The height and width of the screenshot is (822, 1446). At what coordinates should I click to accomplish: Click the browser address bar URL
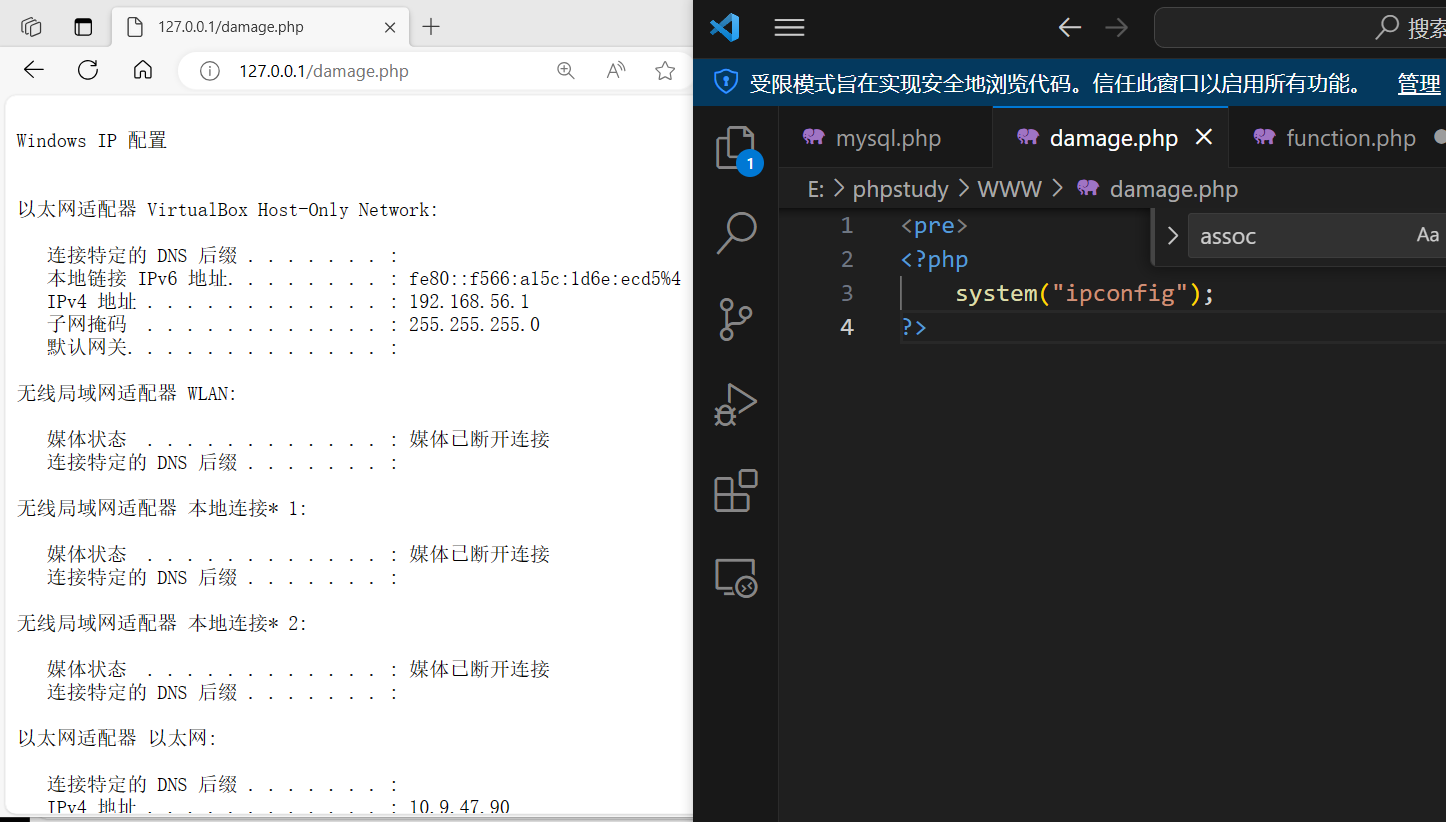pyautogui.click(x=323, y=71)
